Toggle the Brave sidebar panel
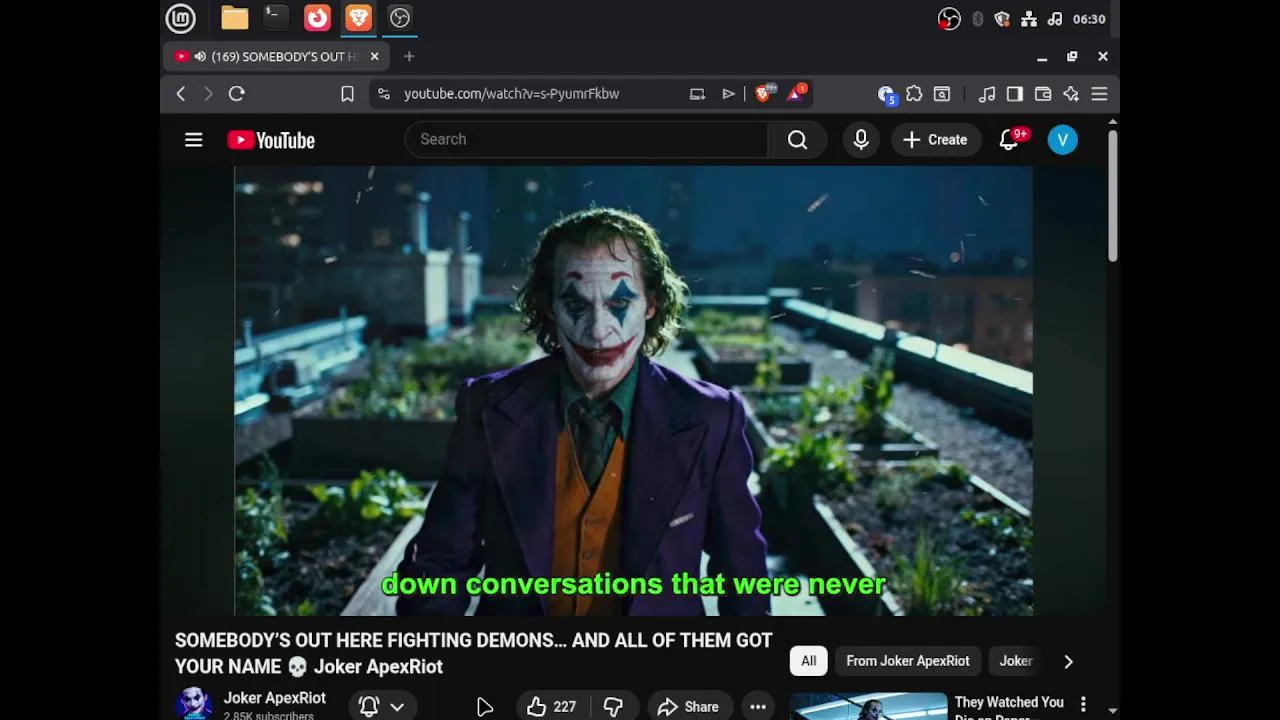 [1015, 94]
